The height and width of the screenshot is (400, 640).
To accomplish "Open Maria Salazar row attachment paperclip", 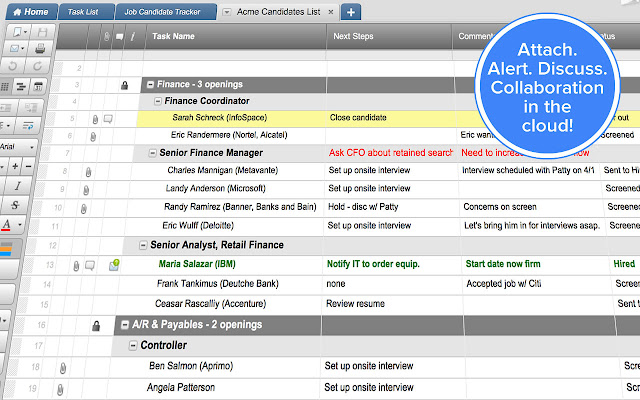I will pos(76,267).
